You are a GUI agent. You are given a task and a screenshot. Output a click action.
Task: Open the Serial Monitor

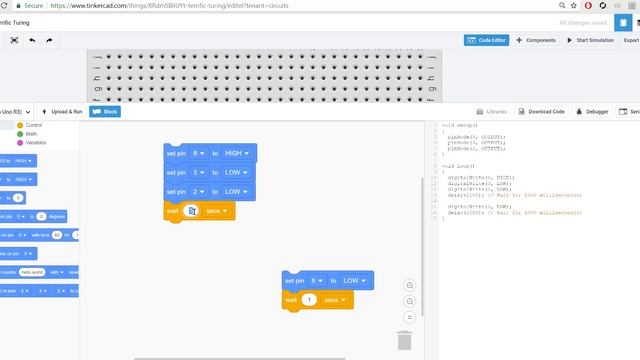pyautogui.click(x=629, y=111)
